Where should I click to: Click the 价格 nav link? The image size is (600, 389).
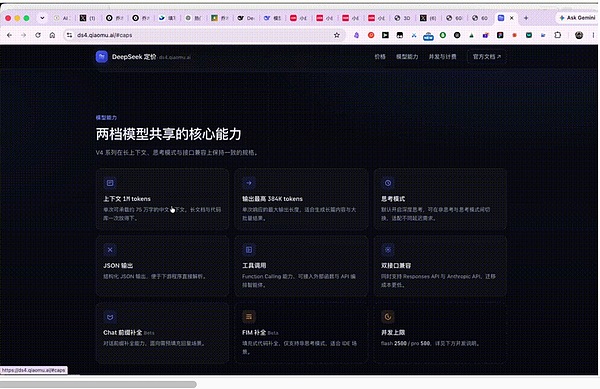point(380,57)
